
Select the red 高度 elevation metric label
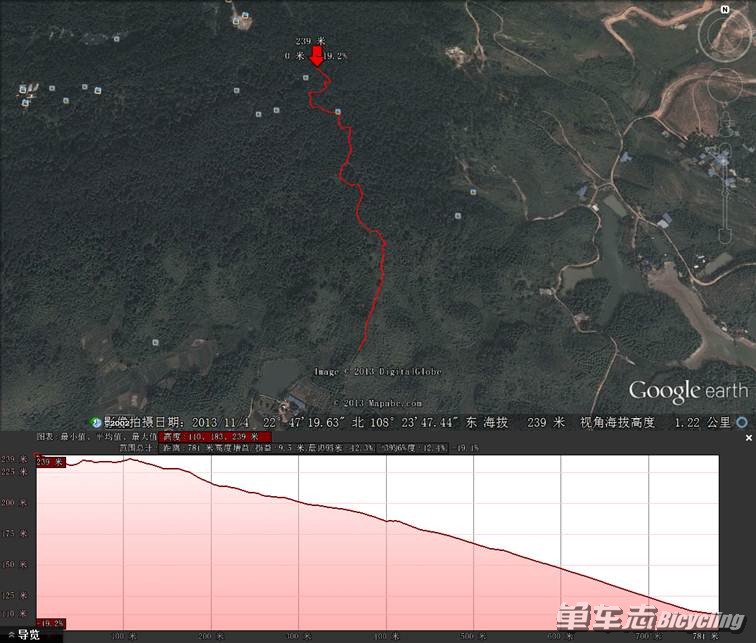pos(215,437)
